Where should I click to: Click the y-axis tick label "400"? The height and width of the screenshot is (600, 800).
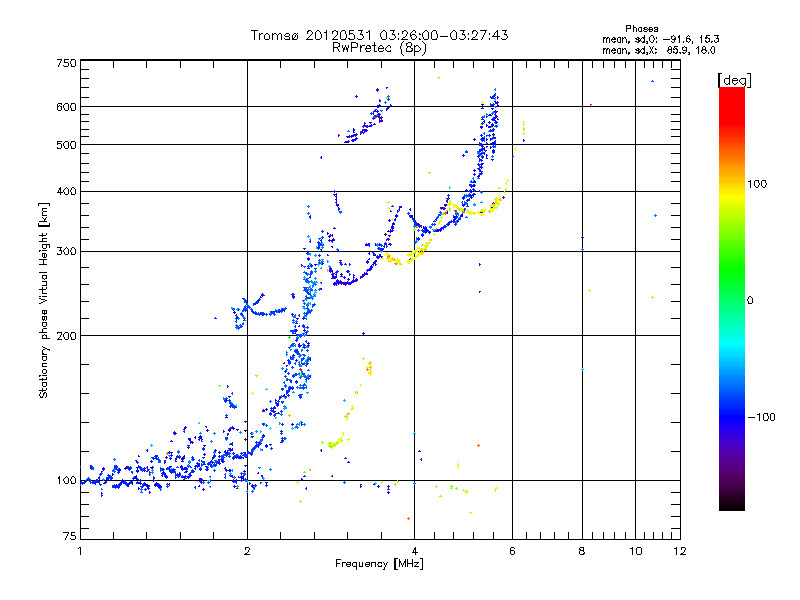point(67,192)
